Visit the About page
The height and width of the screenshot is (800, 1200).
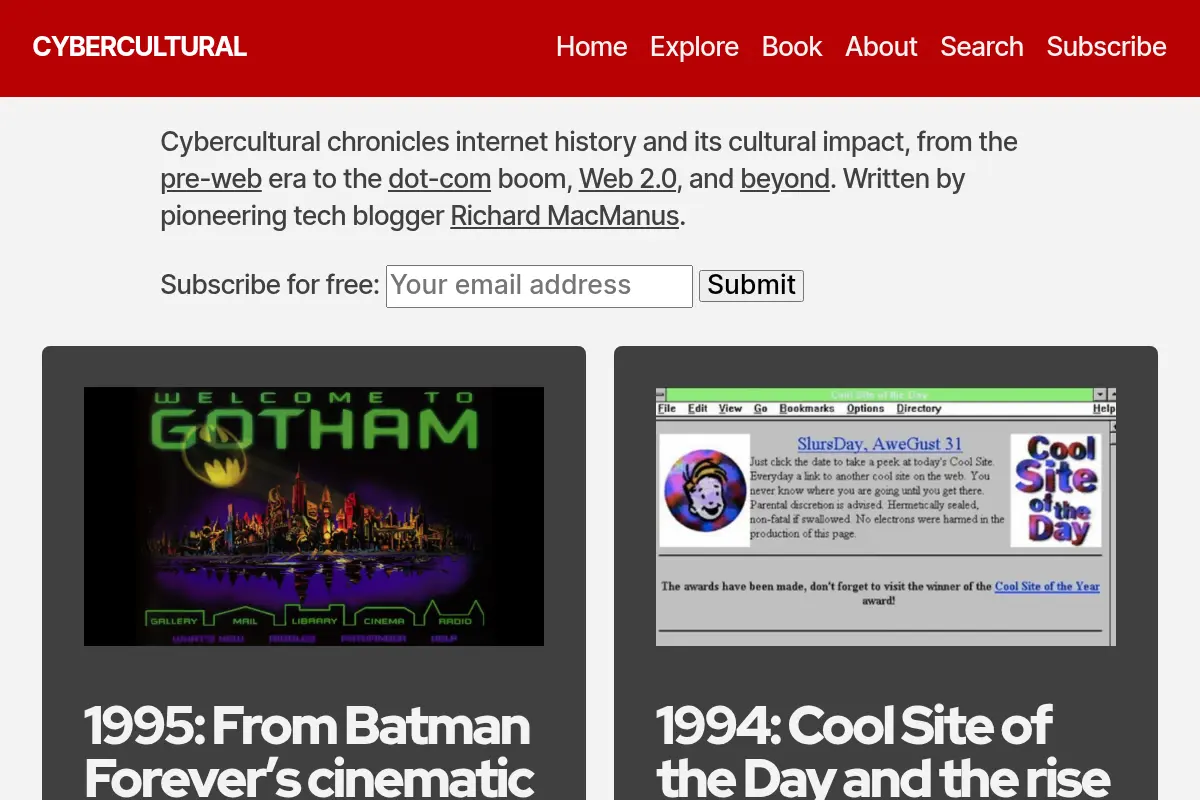click(x=881, y=47)
